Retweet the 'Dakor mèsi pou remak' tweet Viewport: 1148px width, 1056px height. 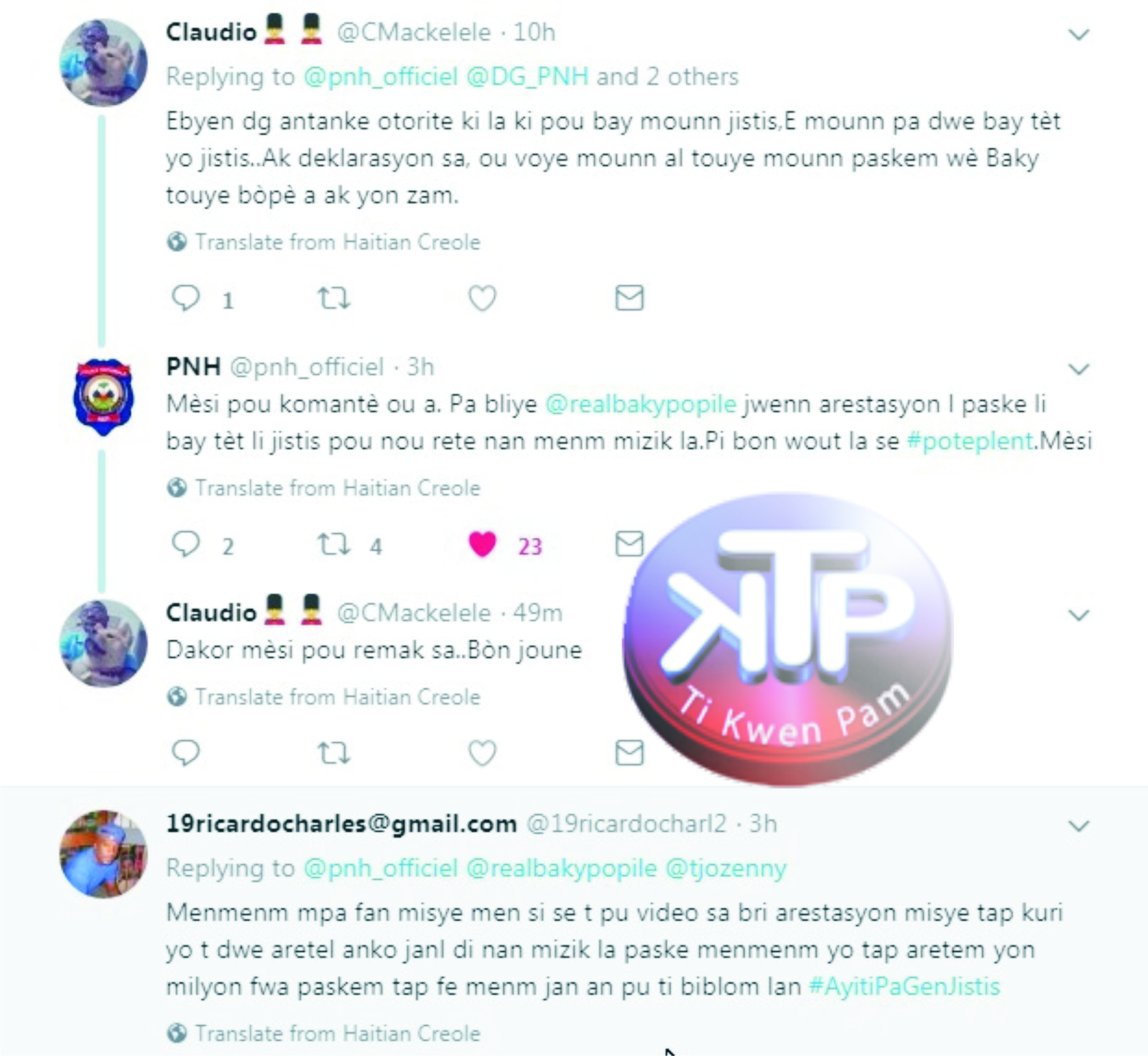(x=334, y=753)
